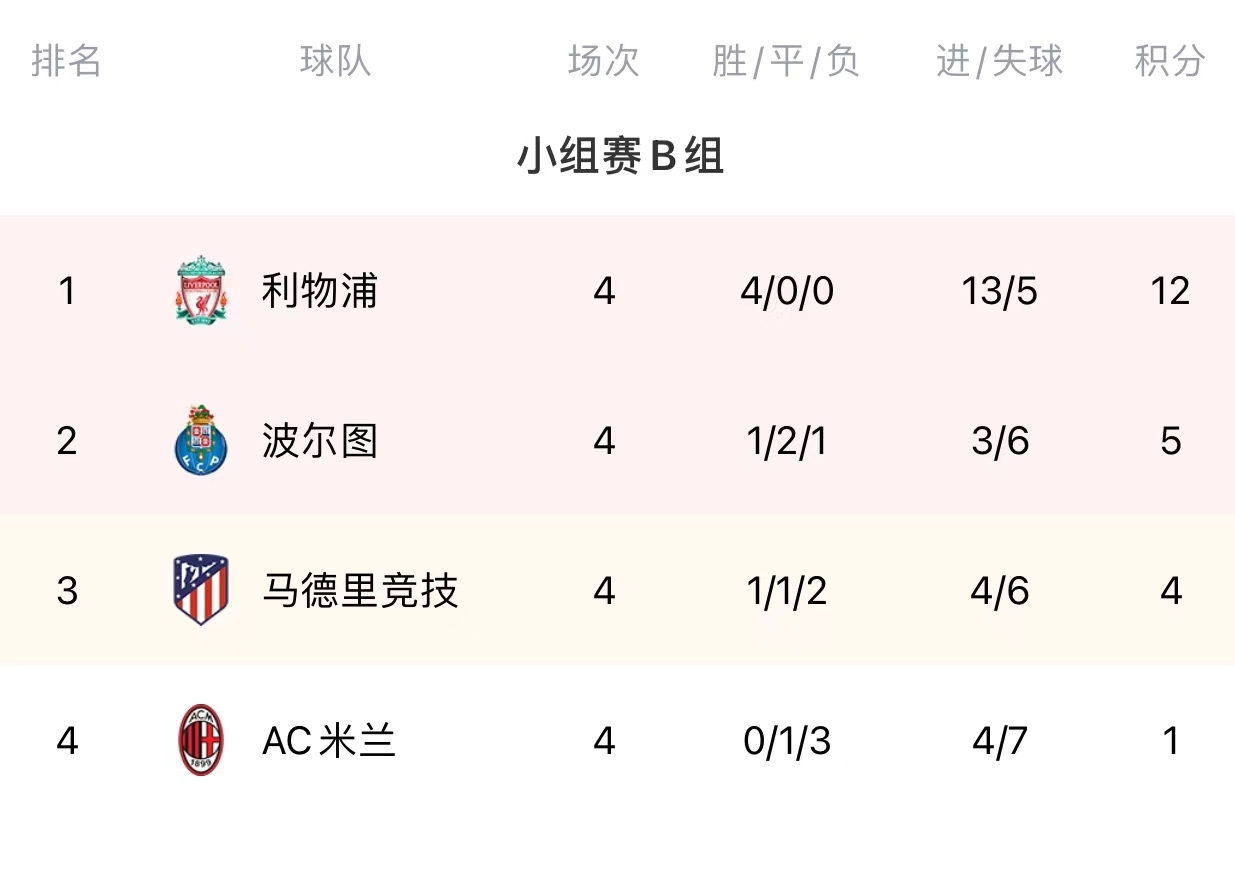Click Liverpool's 12 points value
Image resolution: width=1235 pixels, height=872 pixels.
[1169, 291]
